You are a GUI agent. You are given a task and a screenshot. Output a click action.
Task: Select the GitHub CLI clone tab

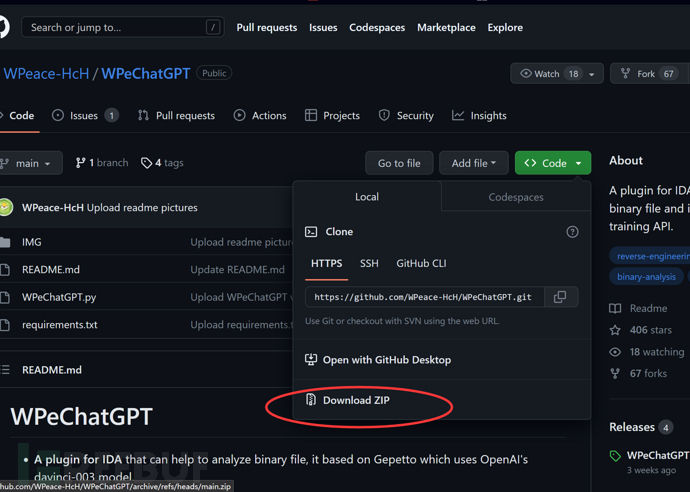click(421, 264)
